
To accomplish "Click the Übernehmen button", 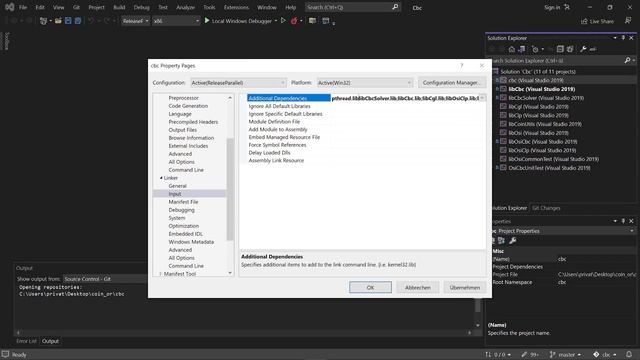I will pyautogui.click(x=464, y=287).
